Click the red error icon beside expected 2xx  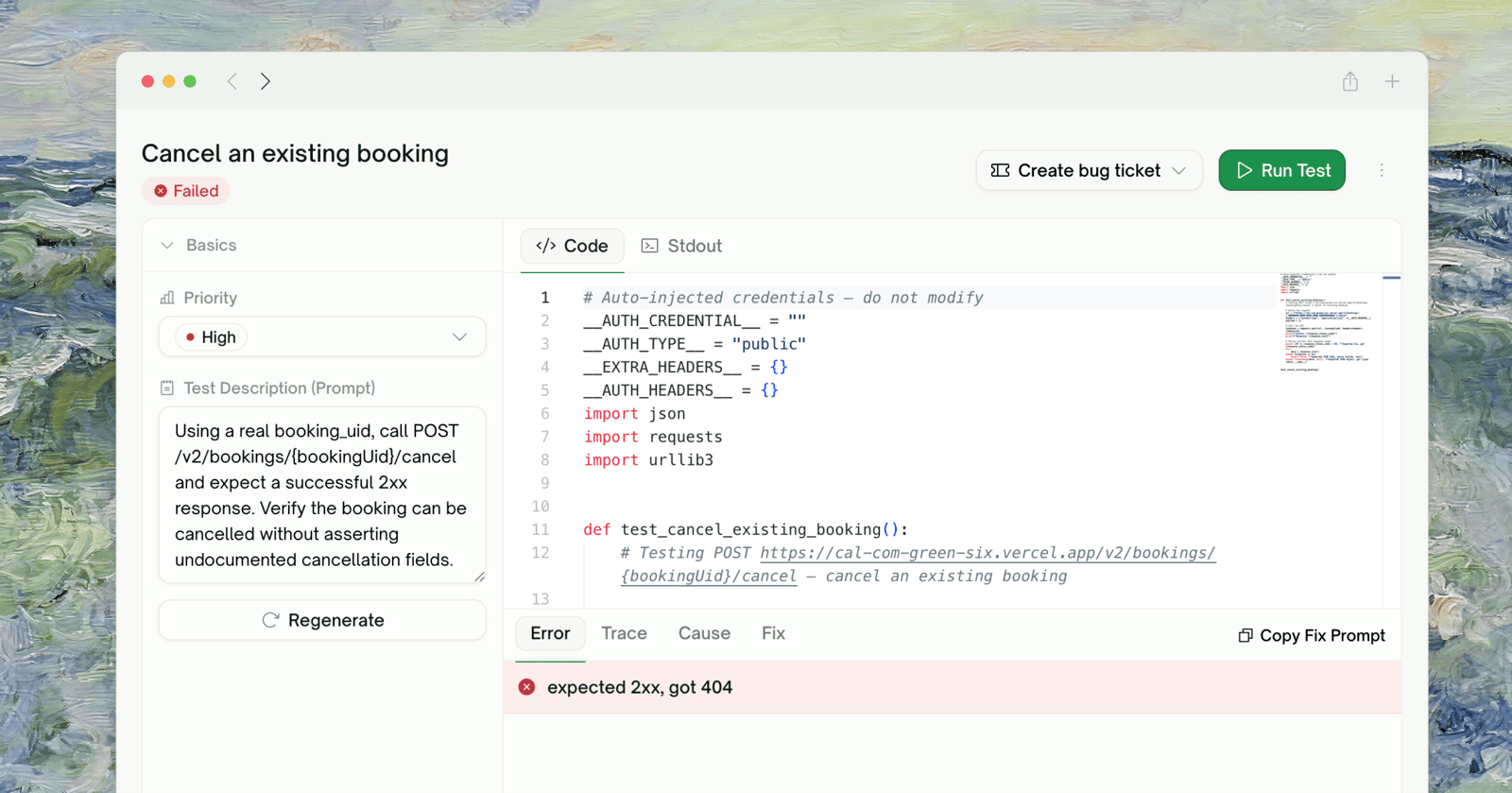(527, 687)
